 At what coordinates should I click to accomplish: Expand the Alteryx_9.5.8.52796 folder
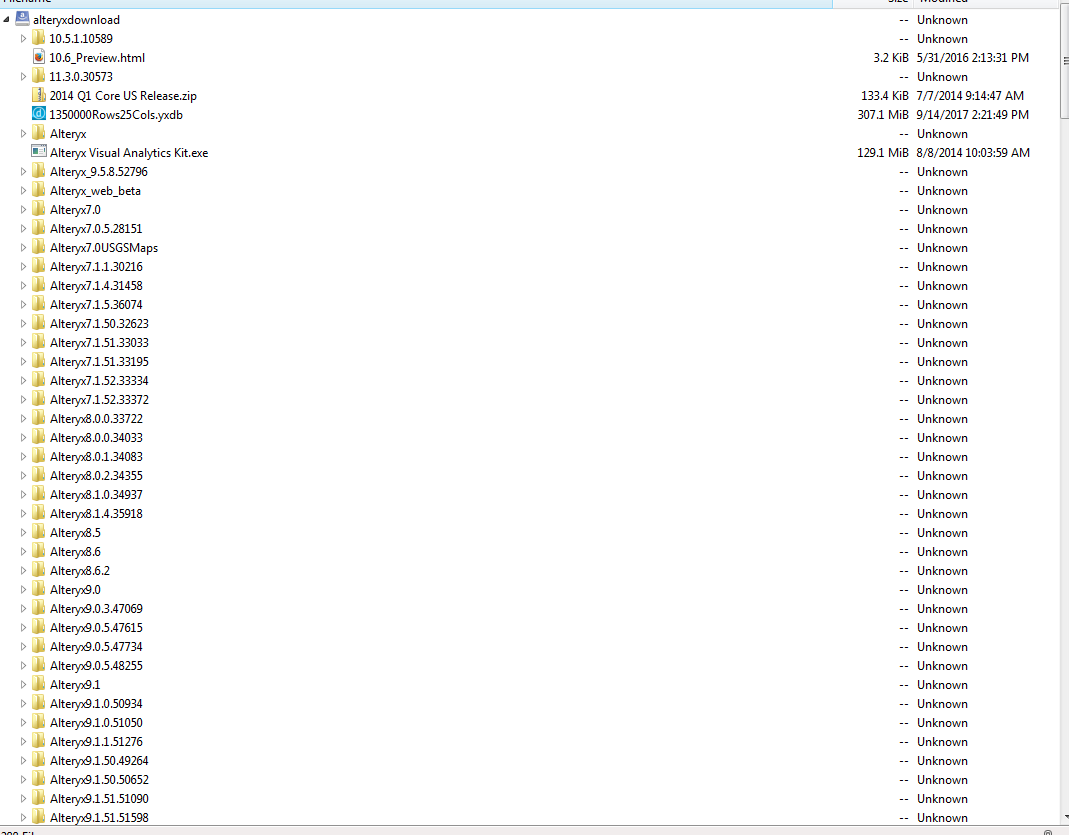tap(23, 172)
